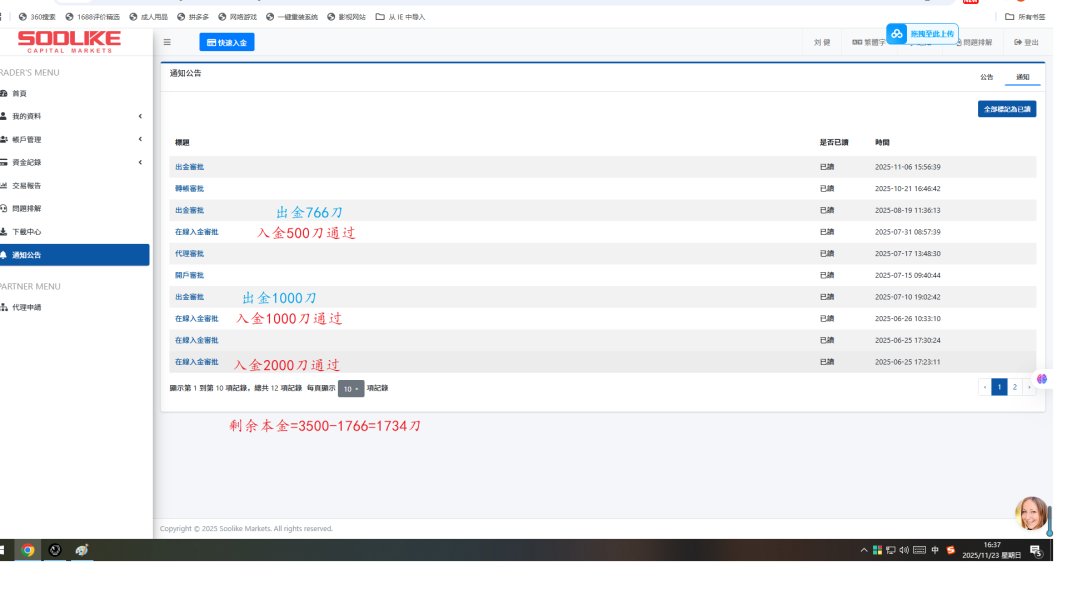
Task: Select the highlighted 通知公告 sidebar item
Action: point(73,255)
